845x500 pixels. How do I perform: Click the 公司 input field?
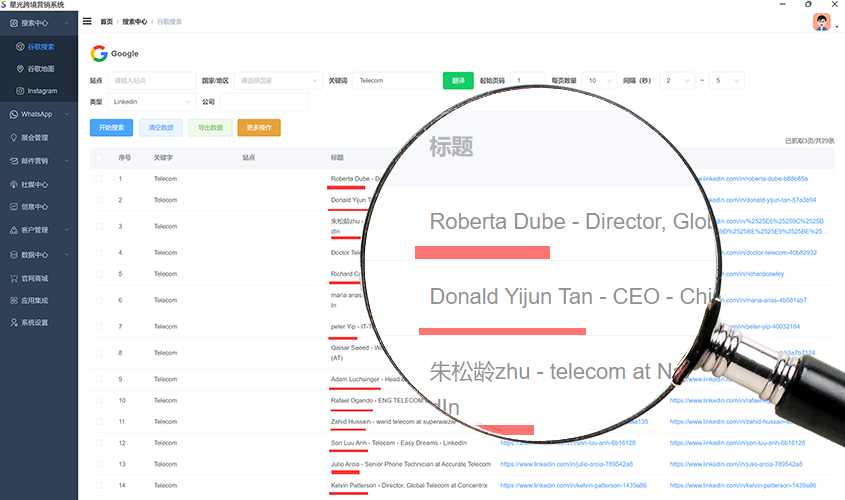pyautogui.click(x=264, y=102)
